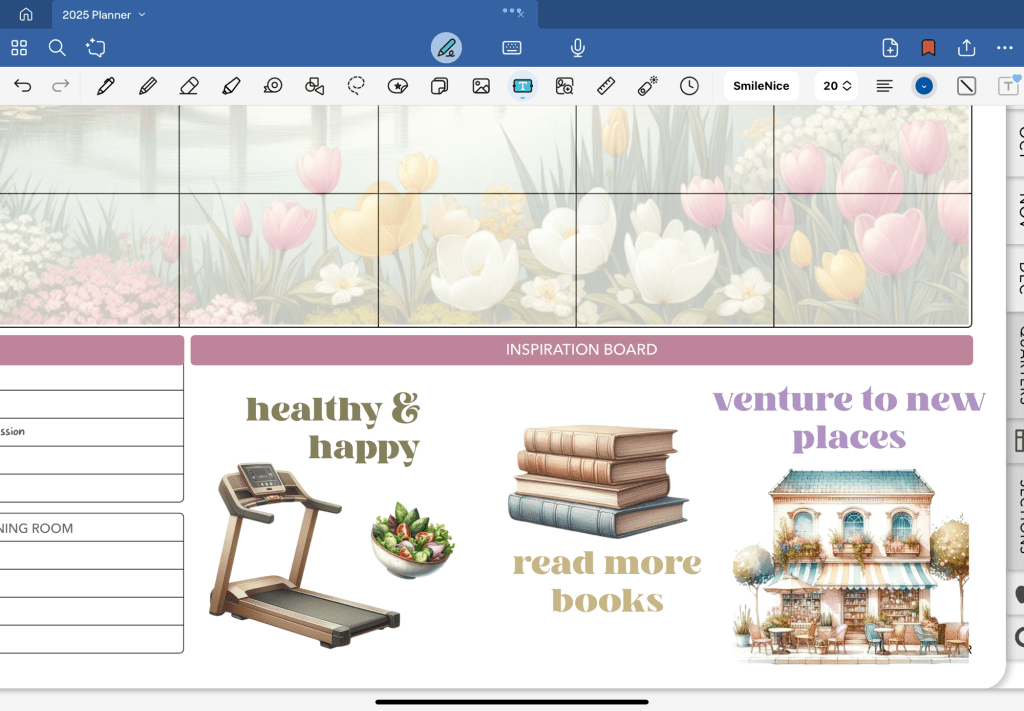The width and height of the screenshot is (1024, 711).
Task: Open the 2025 Planner title dropdown
Action: point(104,14)
